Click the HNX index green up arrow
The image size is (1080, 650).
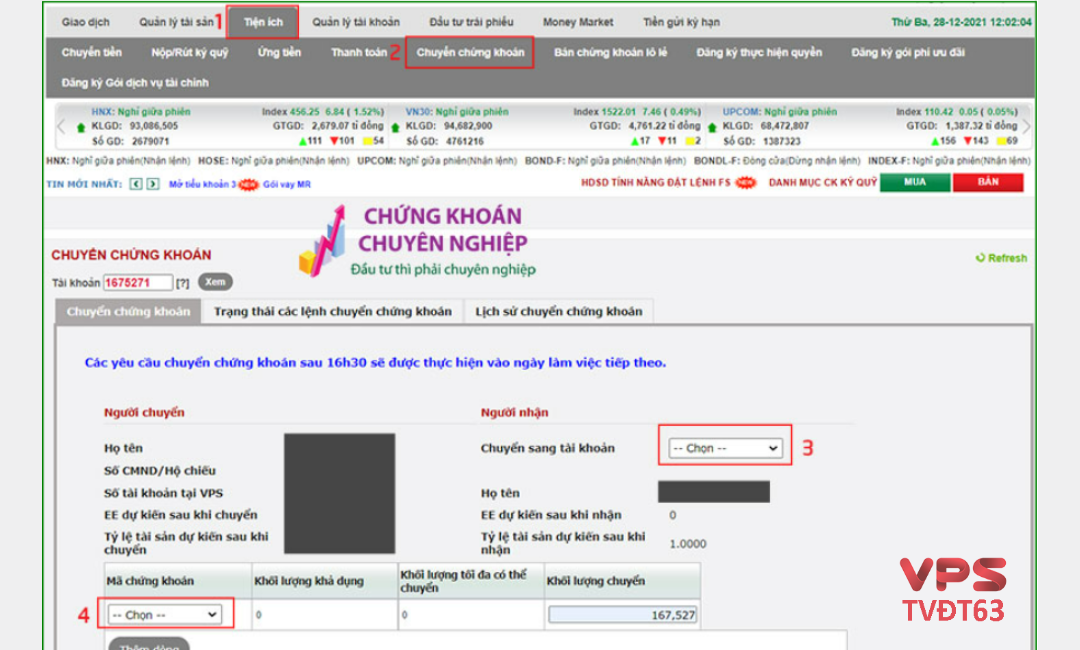pos(81,127)
